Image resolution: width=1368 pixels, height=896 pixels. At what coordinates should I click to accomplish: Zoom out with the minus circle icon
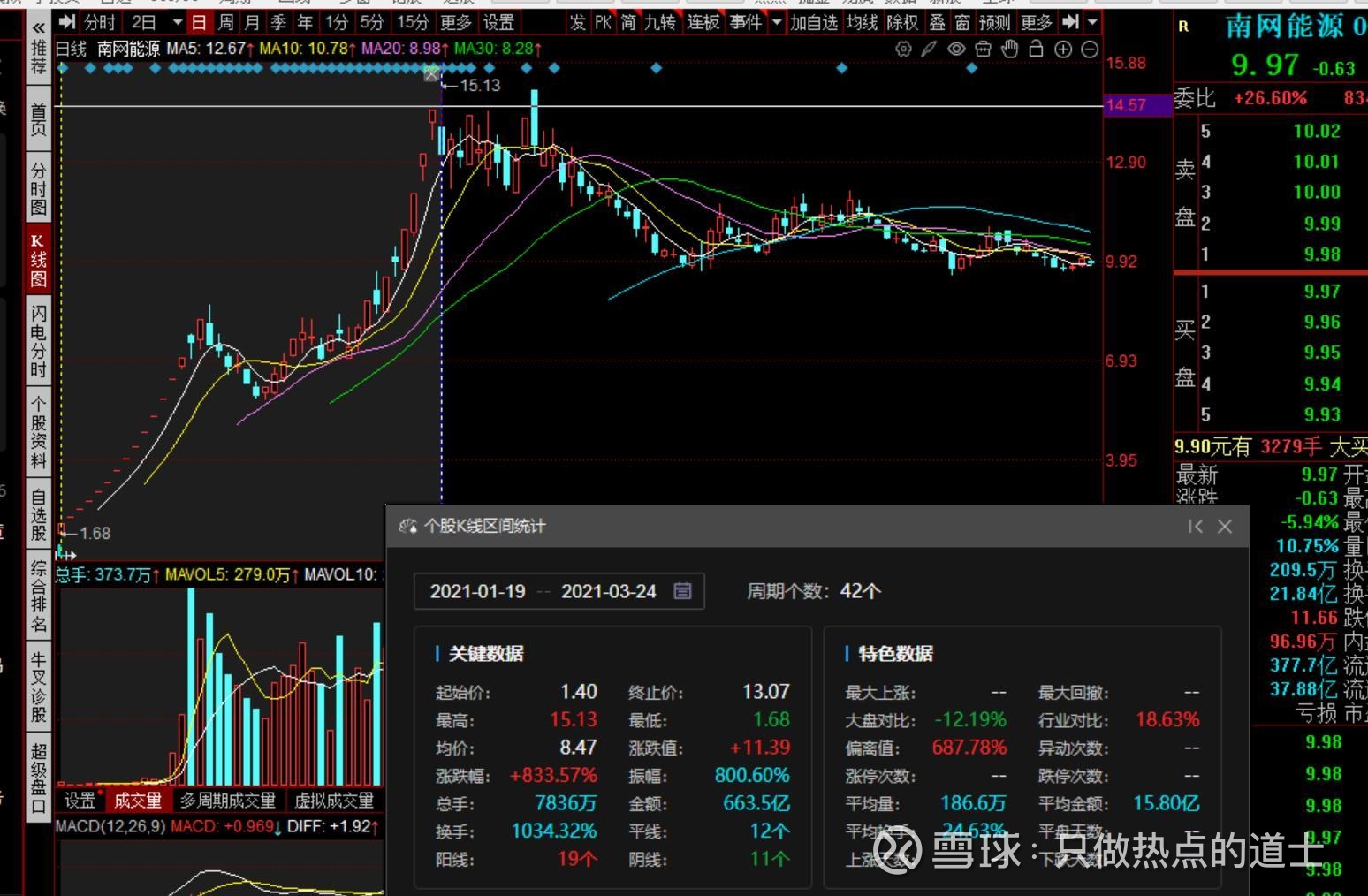coord(1091,49)
